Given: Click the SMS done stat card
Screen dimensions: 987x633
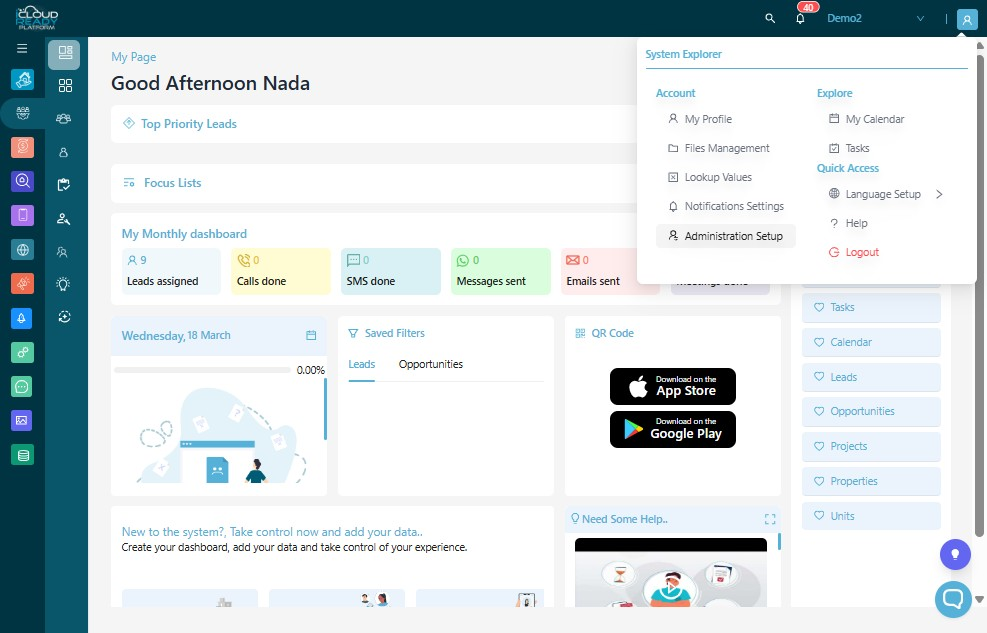Looking at the screenshot, I should 391,271.
